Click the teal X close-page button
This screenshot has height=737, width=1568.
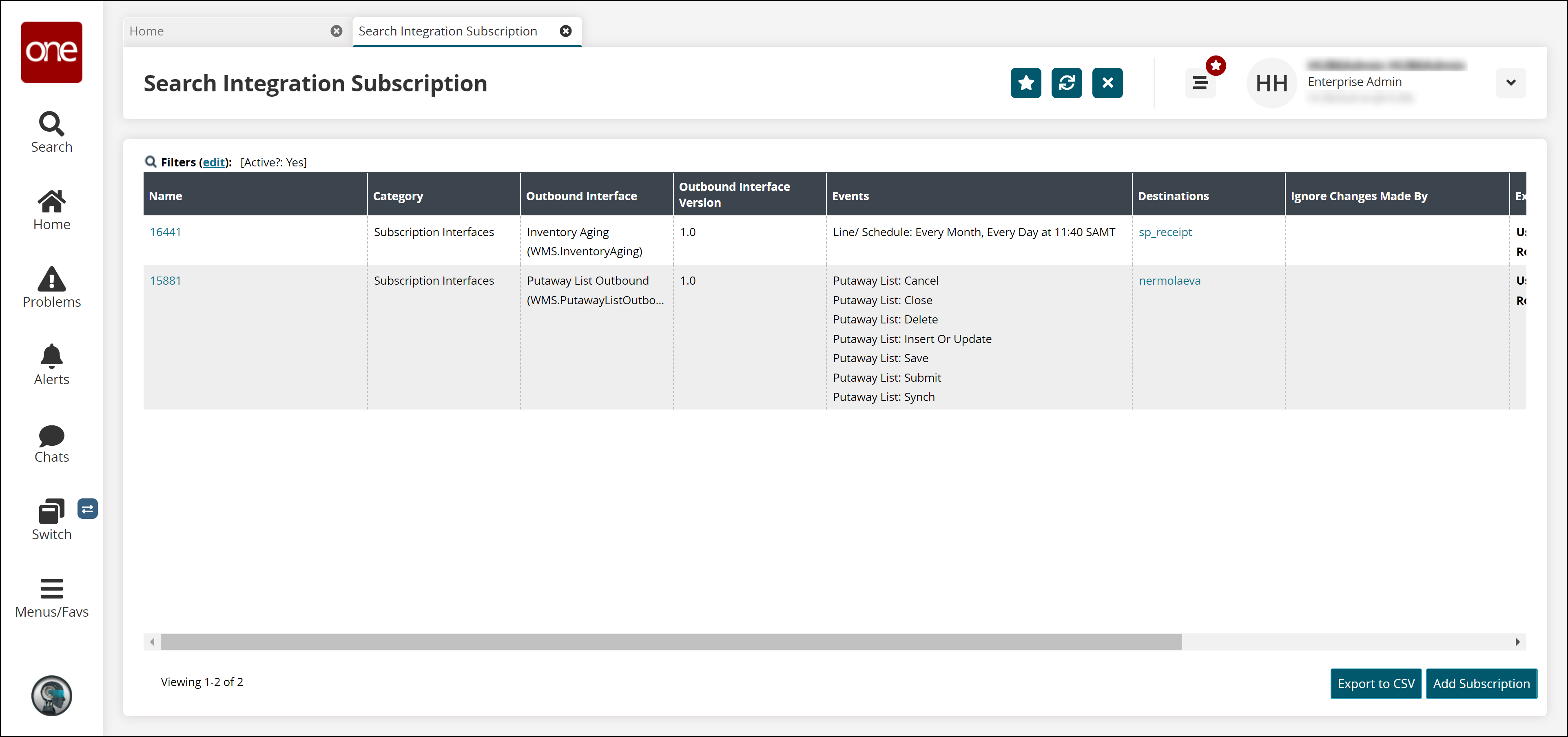click(x=1107, y=83)
